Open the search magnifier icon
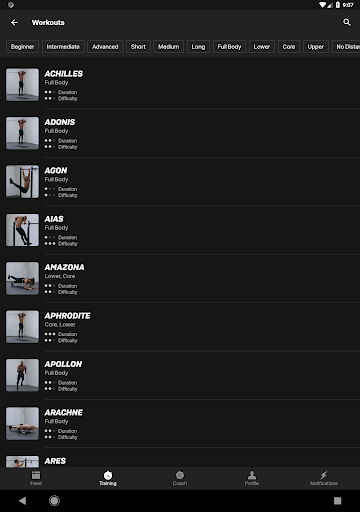Image resolution: width=360 pixels, height=512 pixels. coord(347,22)
